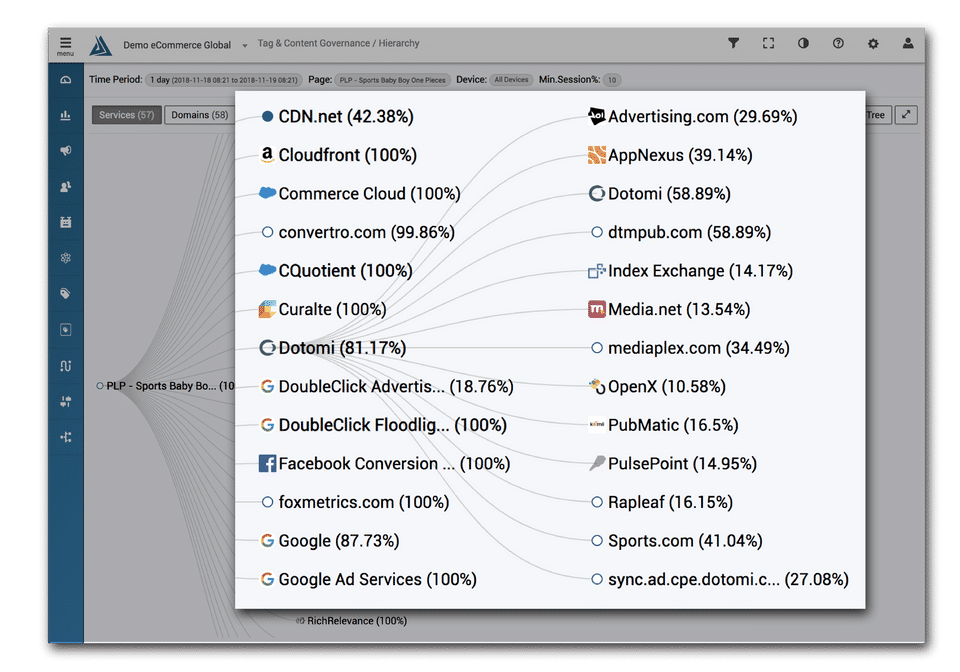The height and width of the screenshot is (672, 960).
Task: Open the bar chart icon in sidebar
Action: tap(66, 116)
